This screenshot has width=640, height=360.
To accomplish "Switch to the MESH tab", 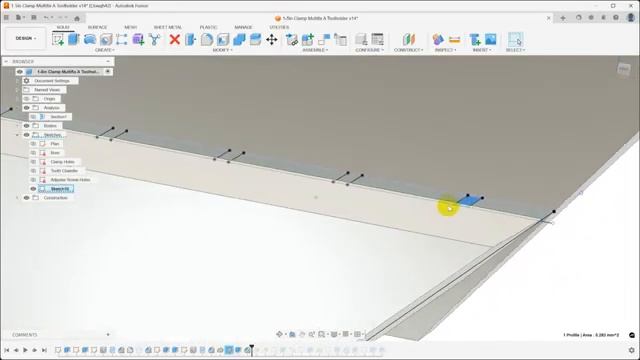I will (131, 27).
